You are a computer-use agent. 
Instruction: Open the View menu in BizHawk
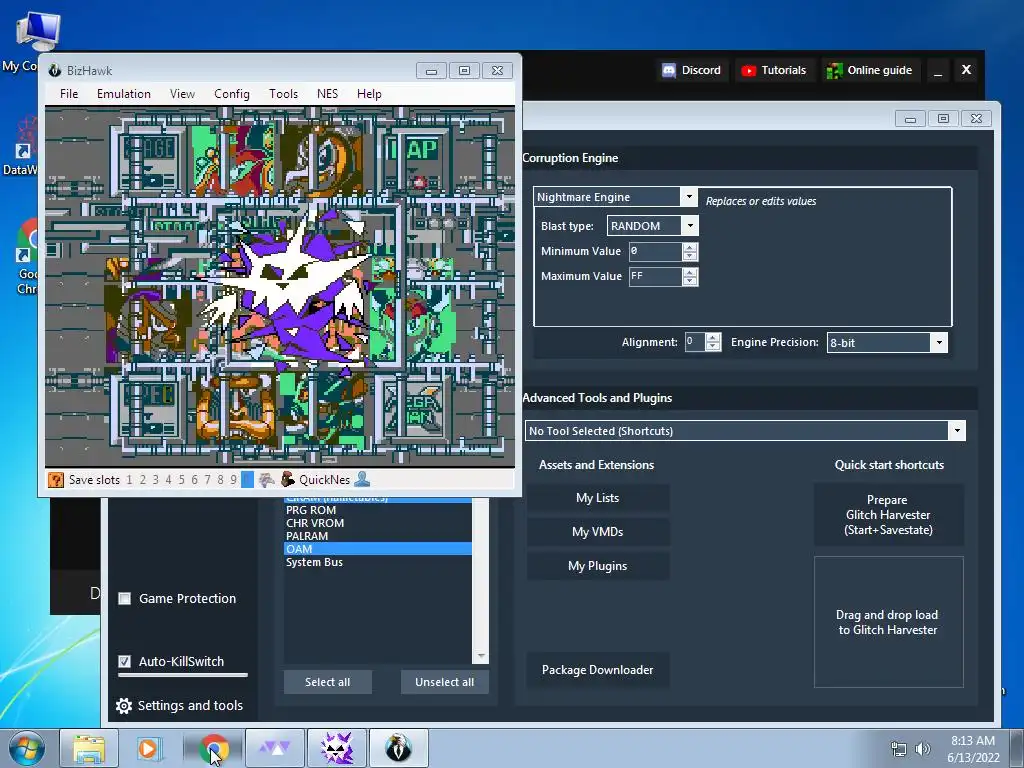click(x=182, y=94)
